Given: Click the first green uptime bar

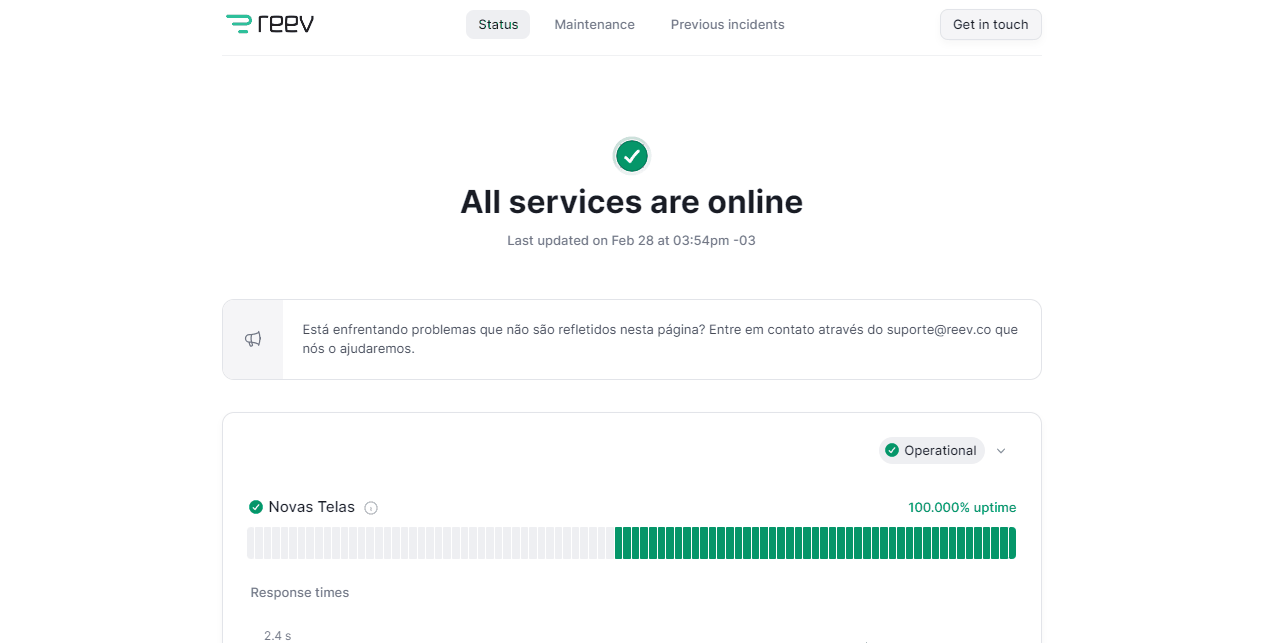Looking at the screenshot, I should tap(620, 543).
